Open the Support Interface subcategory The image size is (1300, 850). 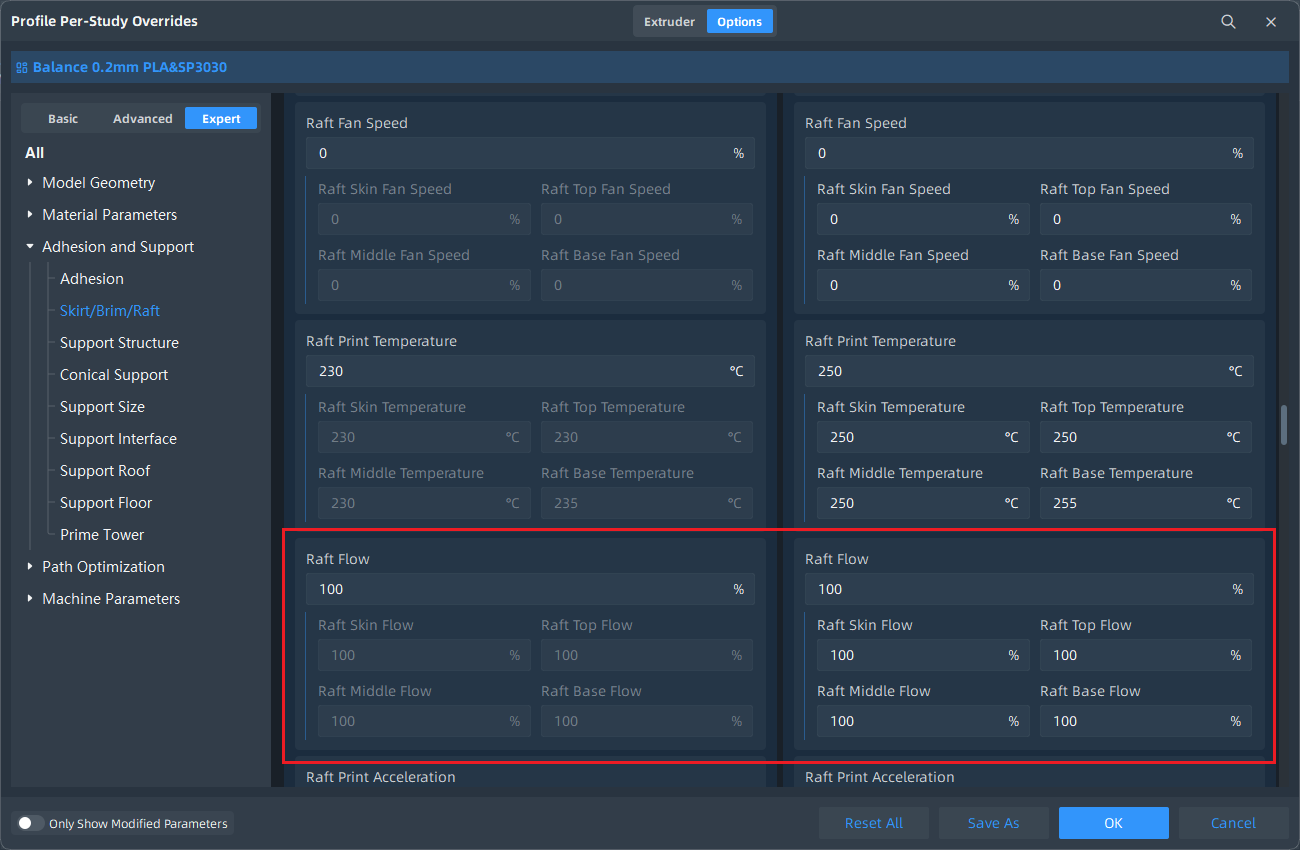point(118,439)
